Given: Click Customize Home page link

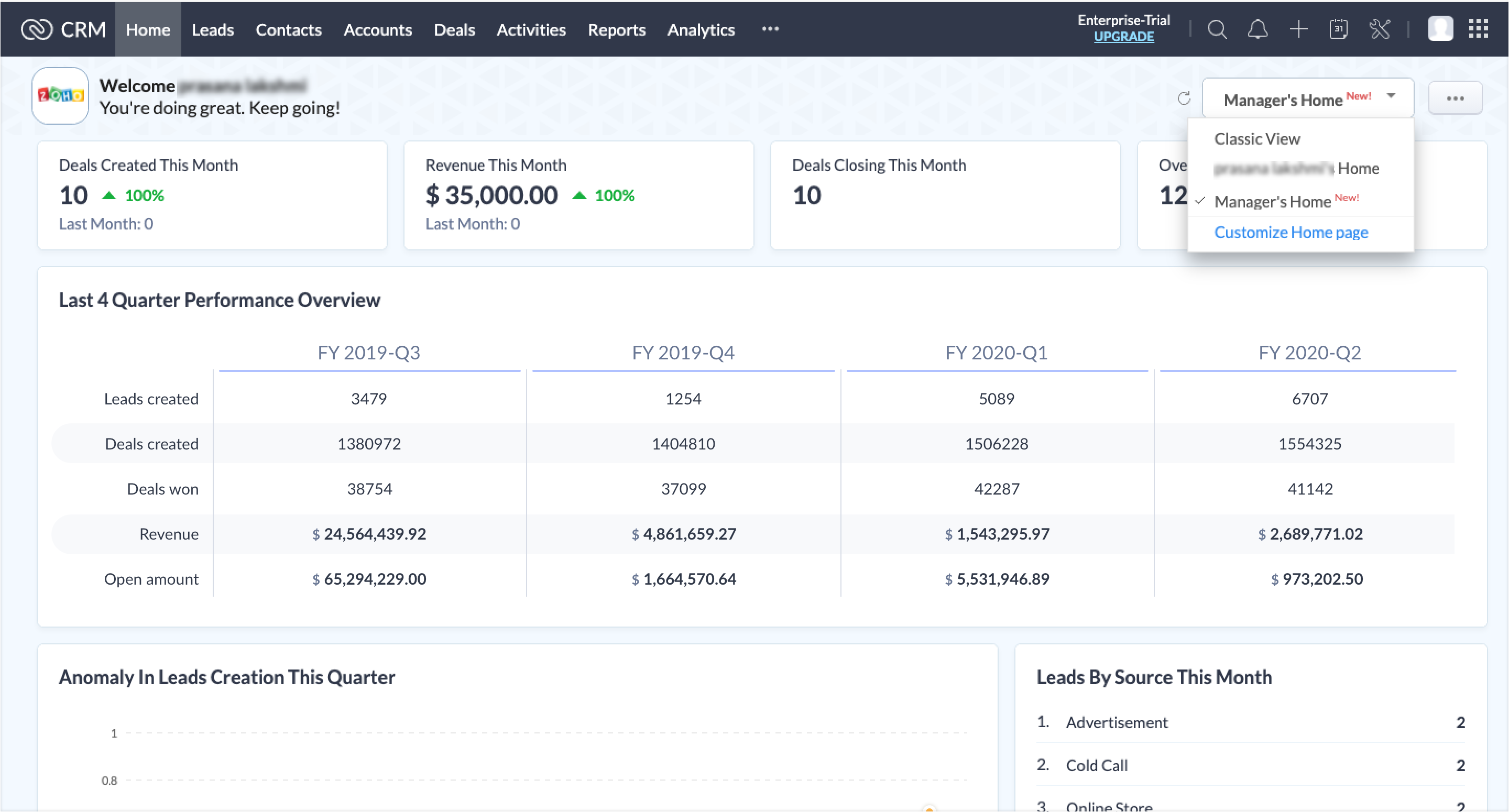Looking at the screenshot, I should pyautogui.click(x=1291, y=233).
